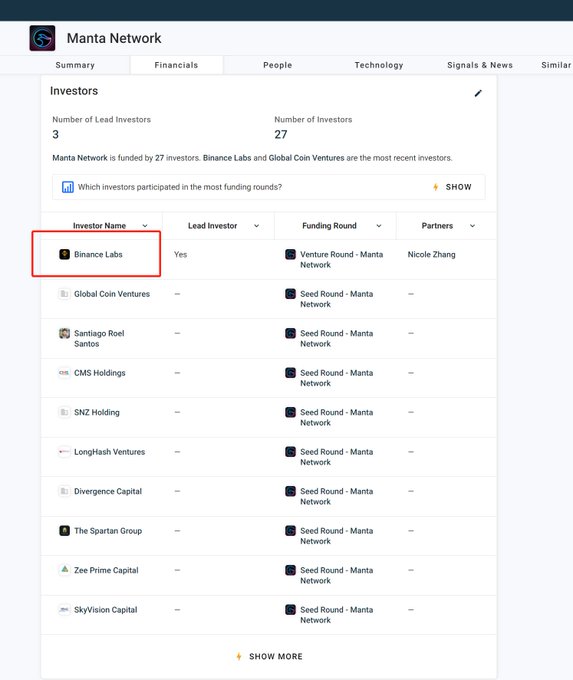Click the Manta Network logo icon

(x=42, y=38)
